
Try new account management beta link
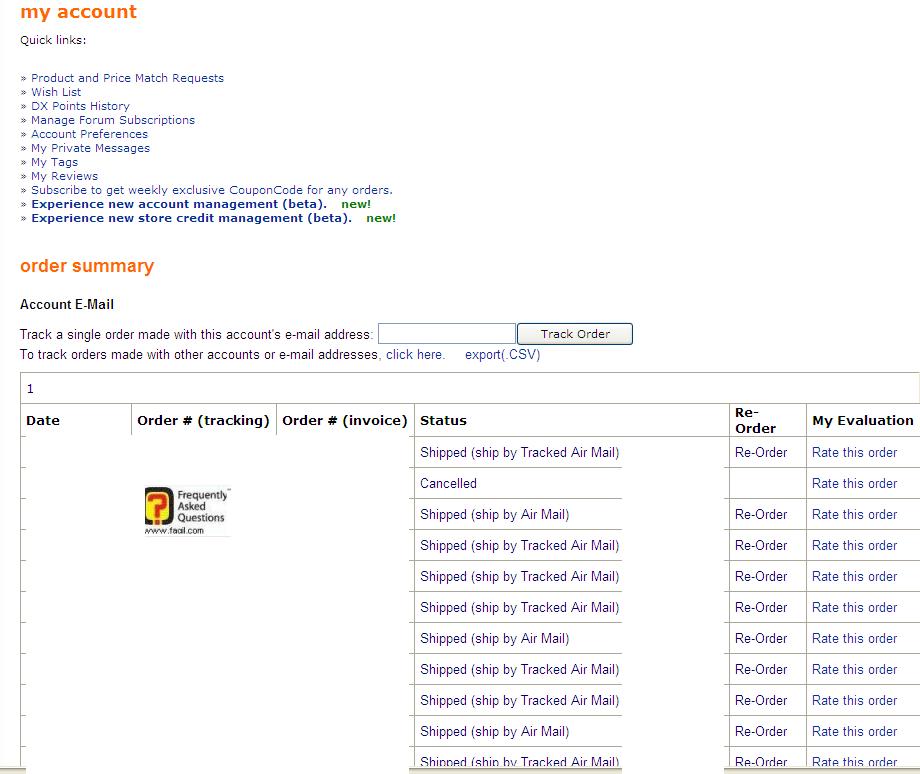pos(179,204)
